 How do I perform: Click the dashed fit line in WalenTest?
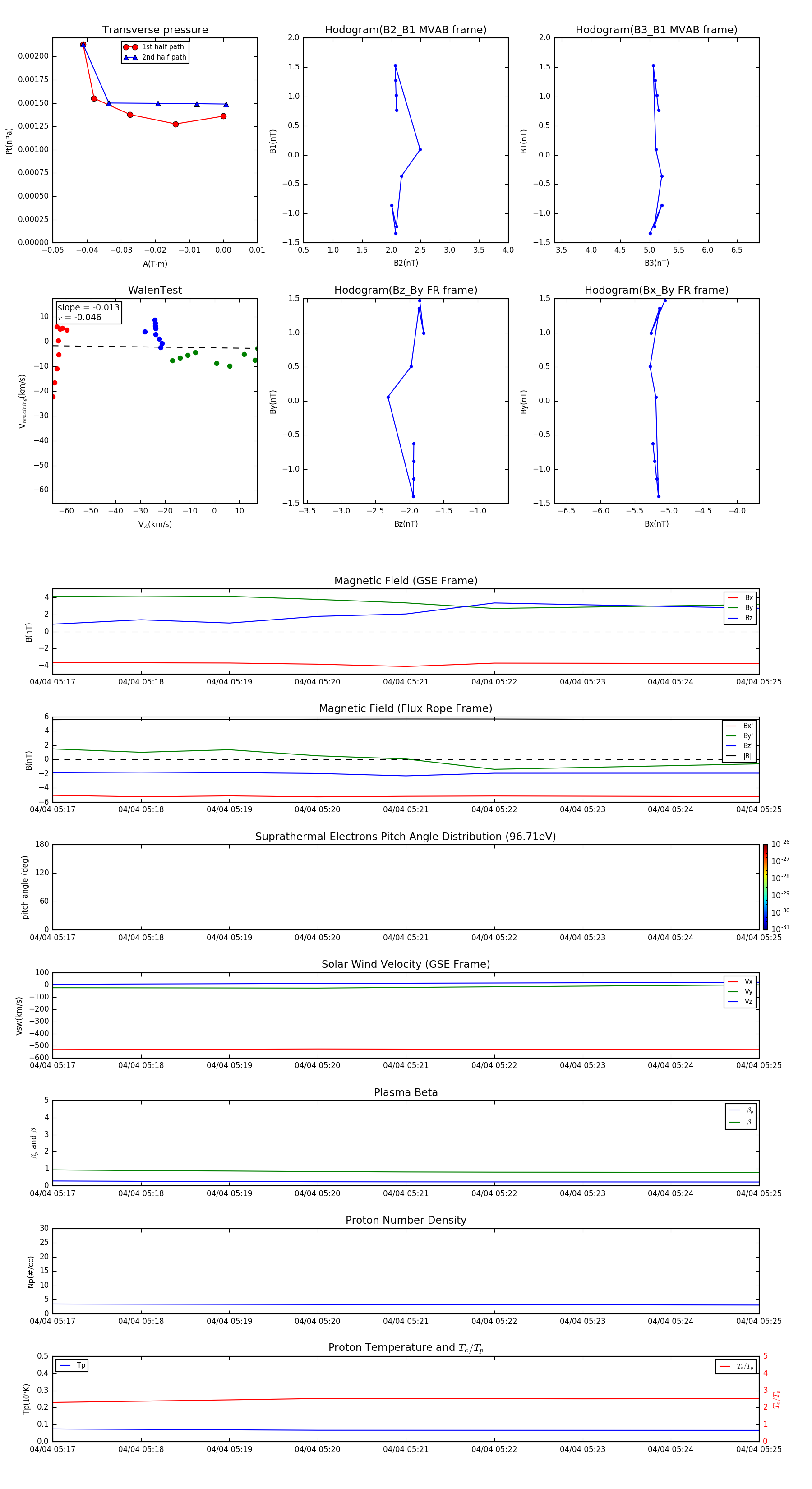(155, 347)
